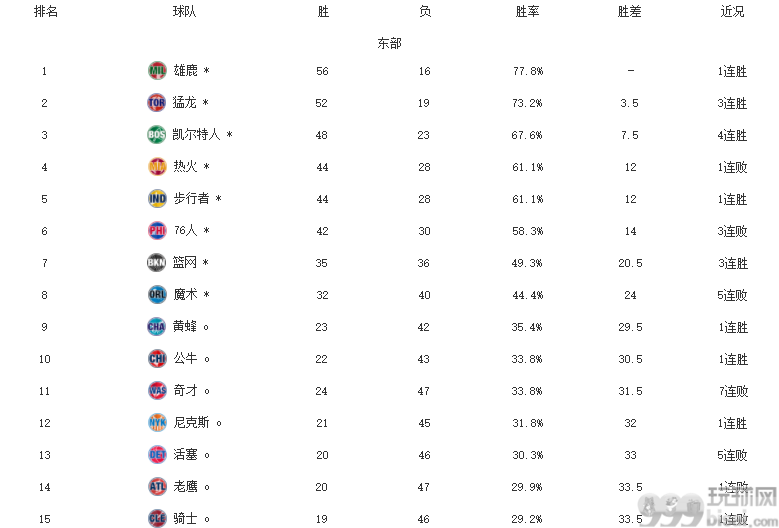
Task: Click the PHI 76ers team logo
Action: click(157, 230)
